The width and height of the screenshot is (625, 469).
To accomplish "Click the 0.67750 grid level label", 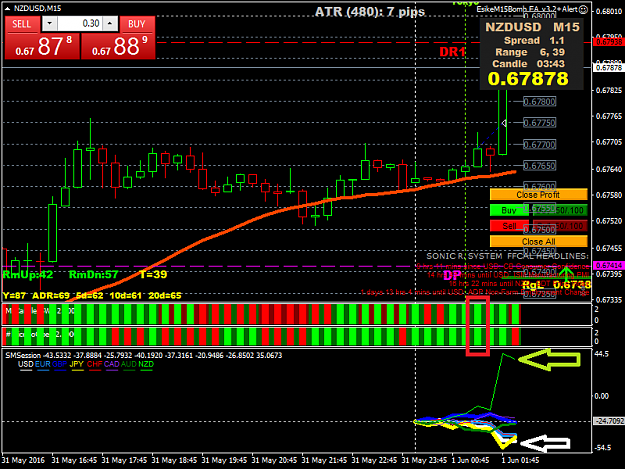I will click(539, 123).
